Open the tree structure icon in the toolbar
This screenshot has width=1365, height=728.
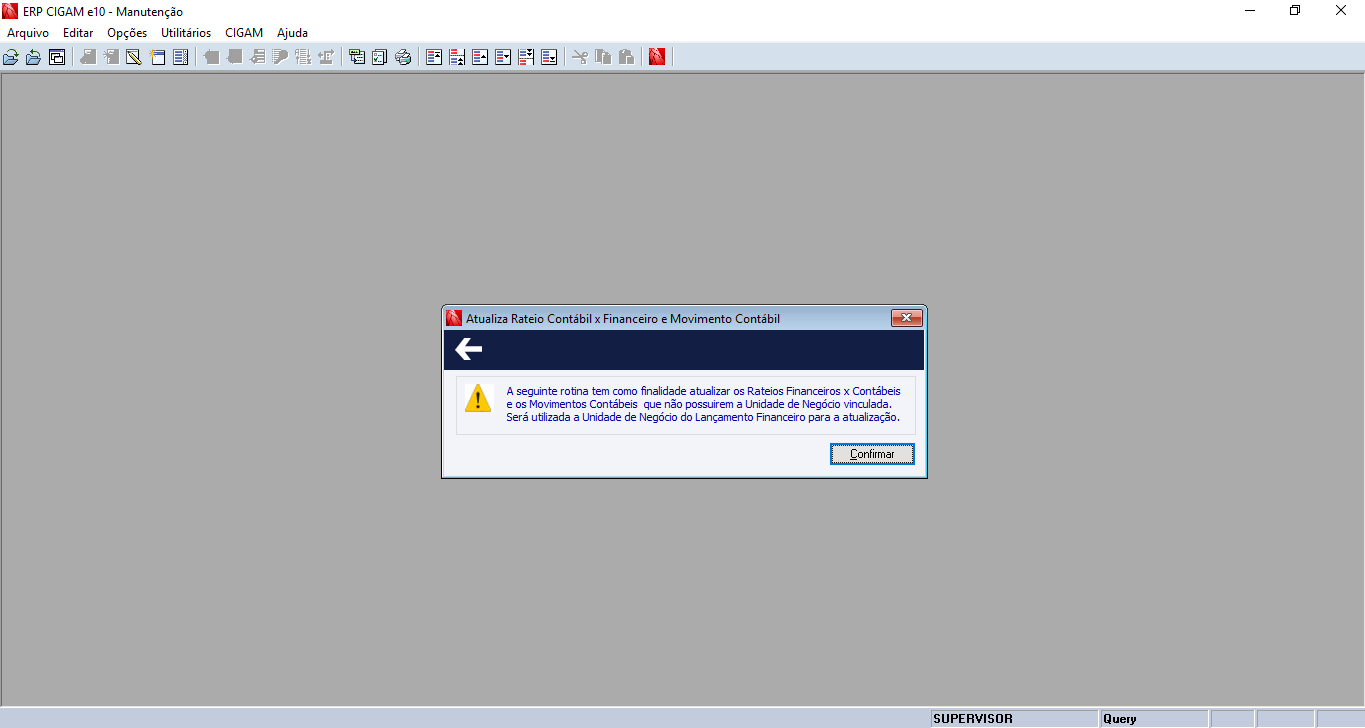point(357,57)
